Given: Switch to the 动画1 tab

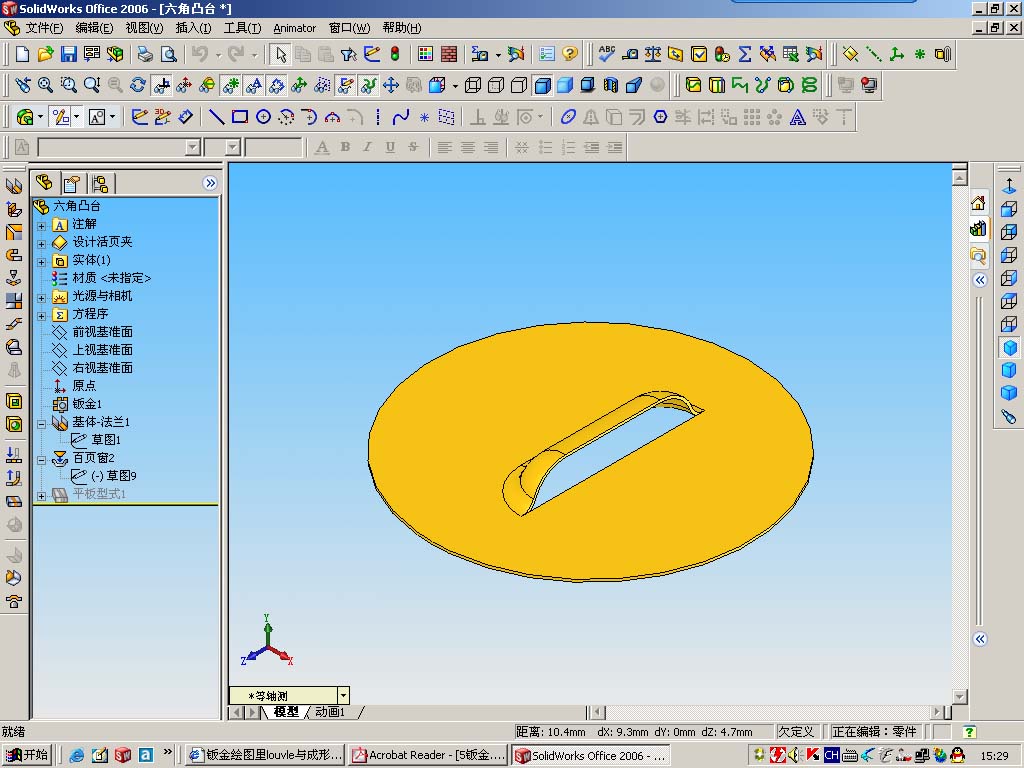Looking at the screenshot, I should 330,712.
